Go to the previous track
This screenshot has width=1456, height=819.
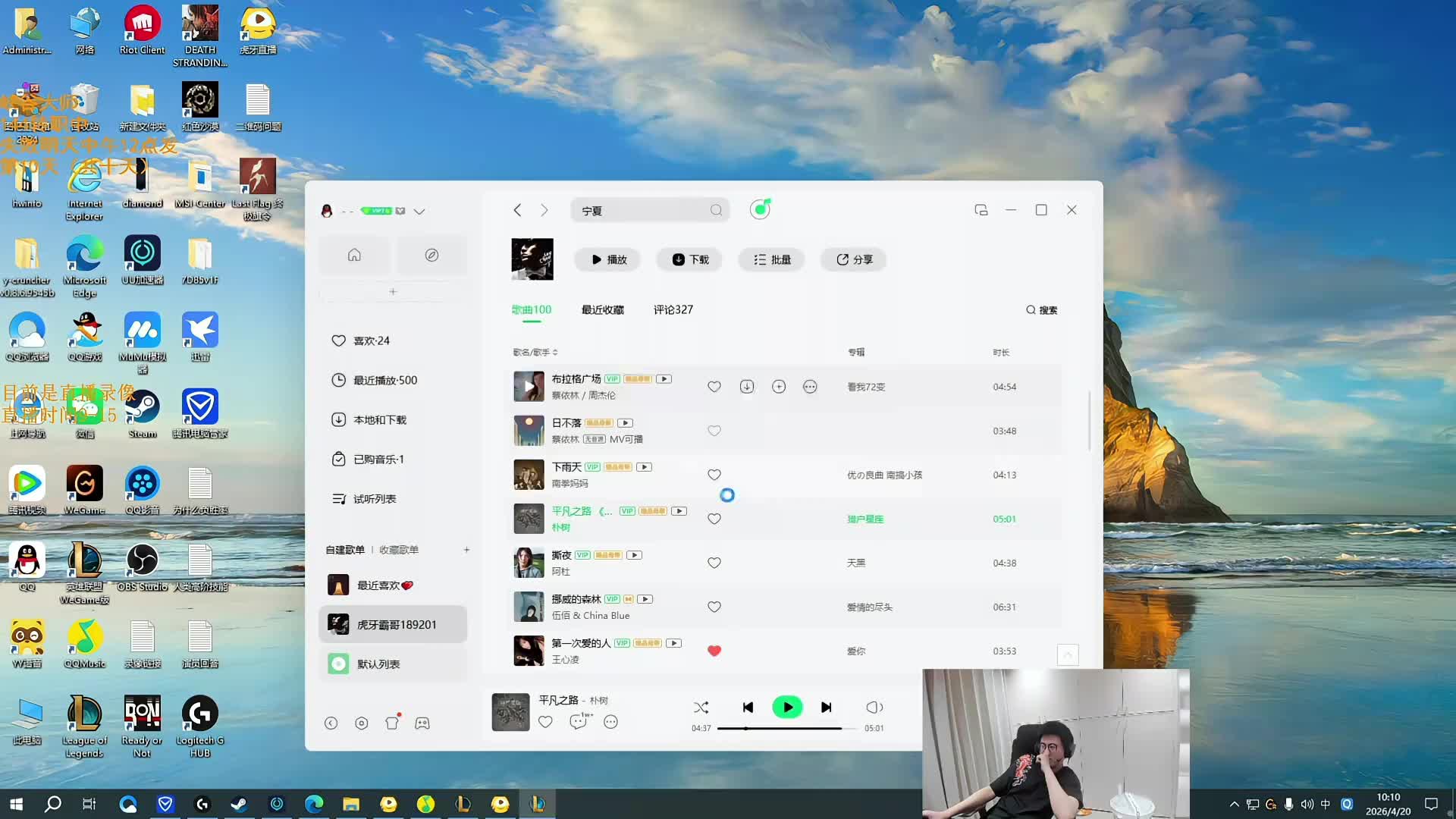[x=748, y=708]
